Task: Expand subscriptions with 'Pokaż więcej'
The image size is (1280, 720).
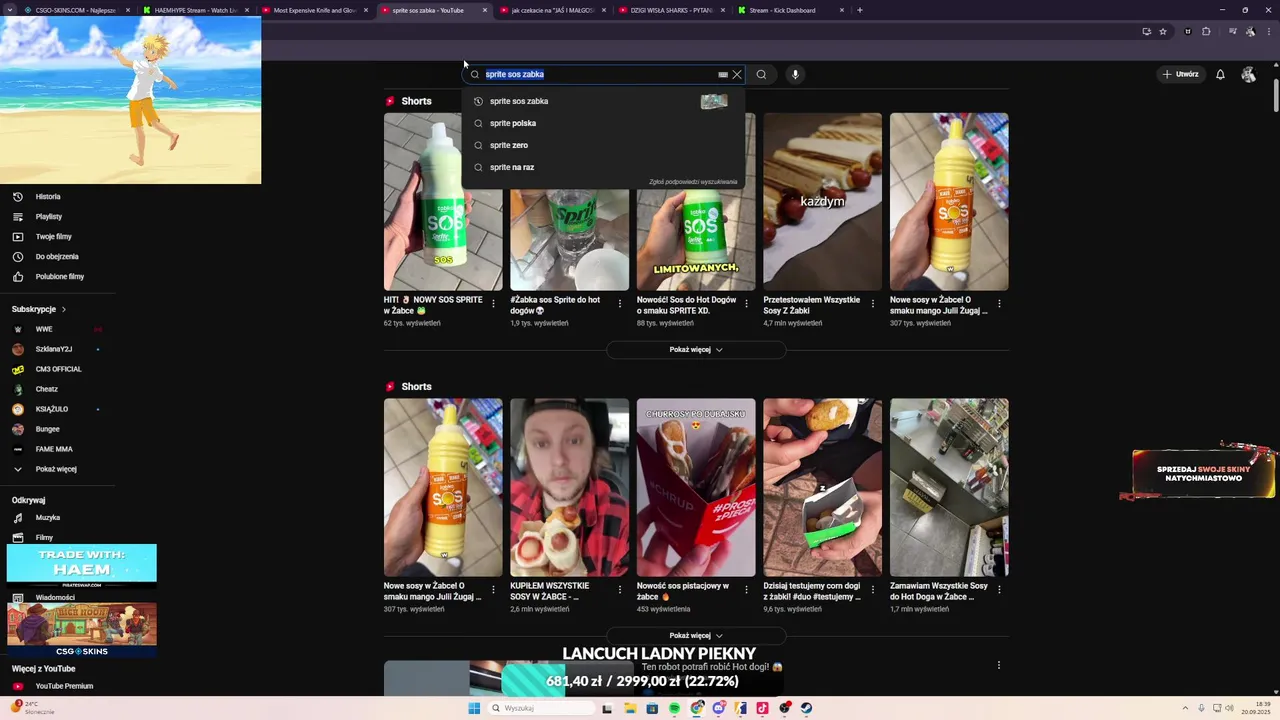Action: (58, 469)
